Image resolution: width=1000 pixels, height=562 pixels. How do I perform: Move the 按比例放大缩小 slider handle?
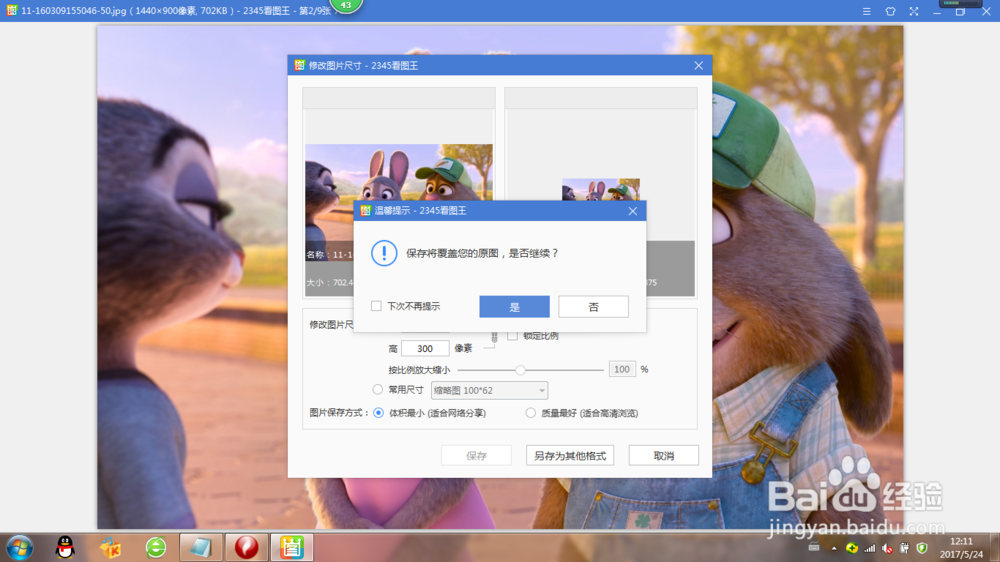tap(520, 370)
